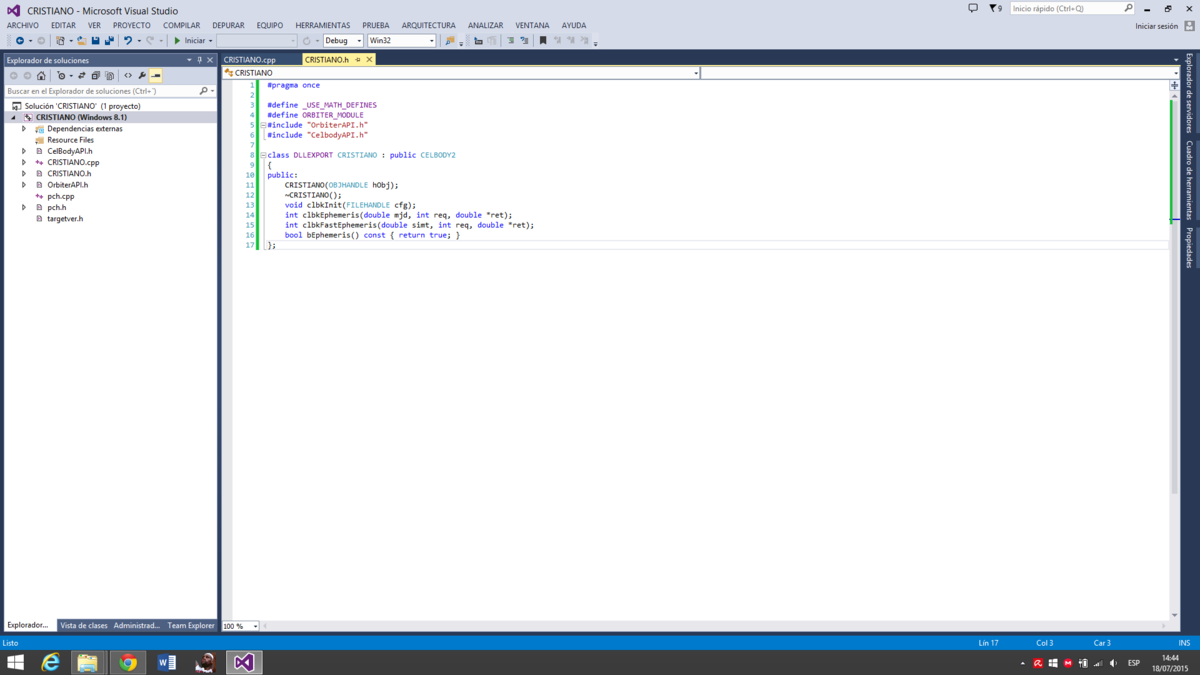Viewport: 1200px width, 675px height.
Task: Open the Win32 platform dropdown
Action: pyautogui.click(x=401, y=41)
